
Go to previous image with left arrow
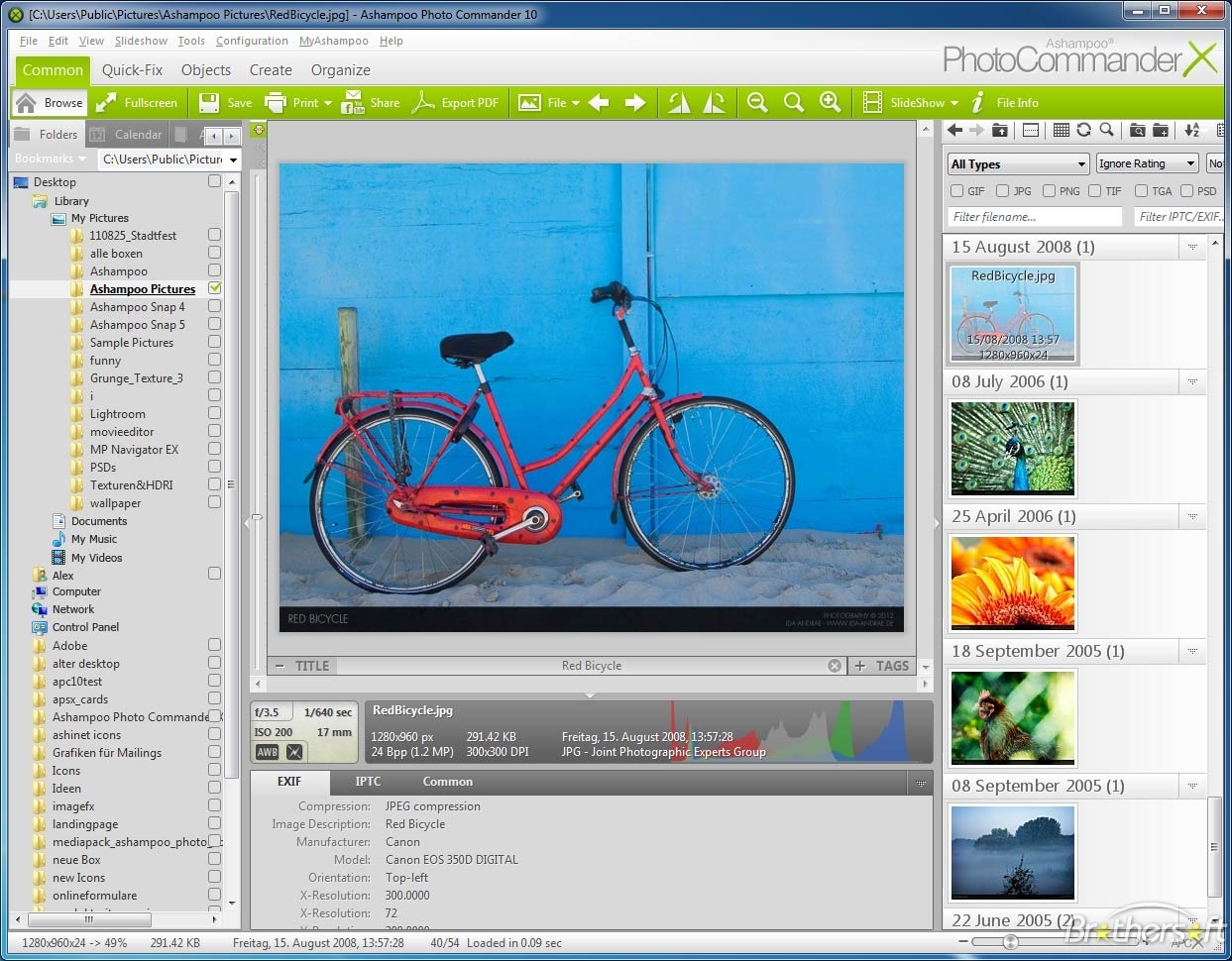(x=599, y=102)
